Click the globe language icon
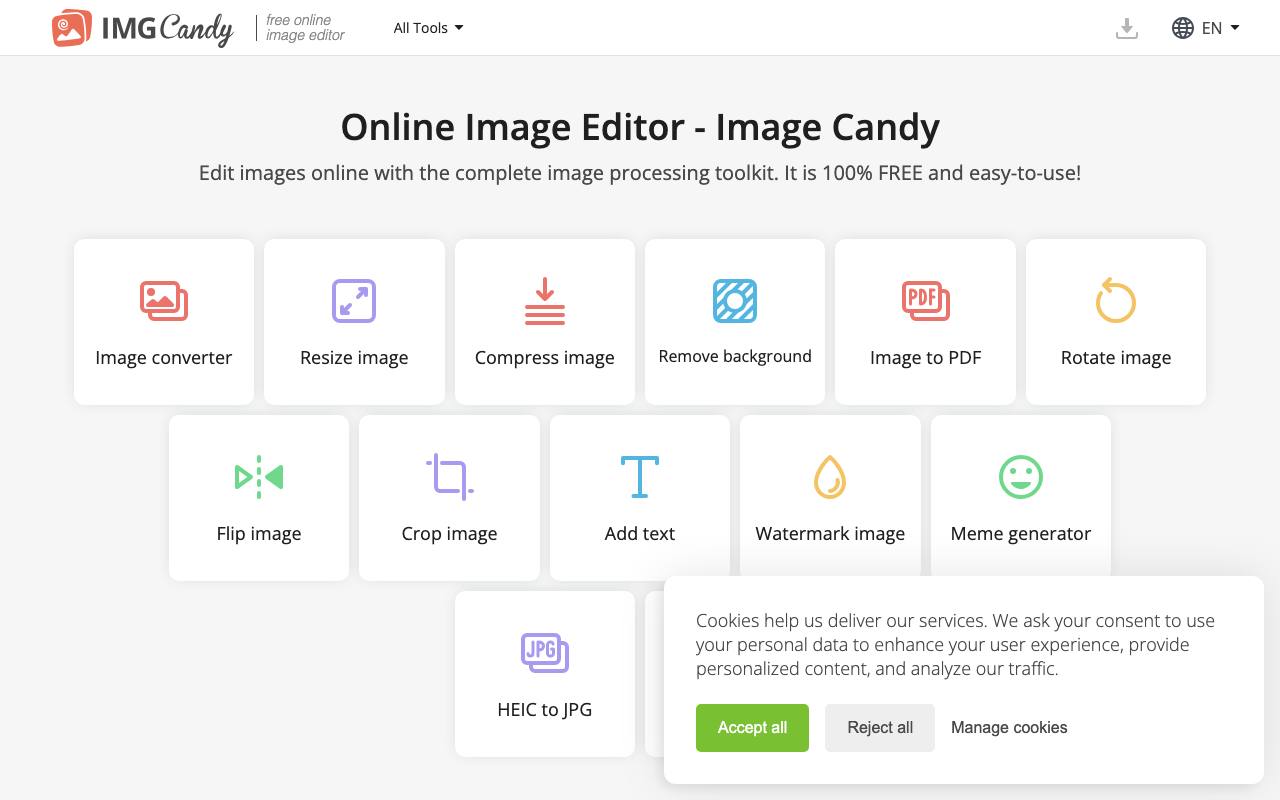The width and height of the screenshot is (1280, 800). tap(1183, 28)
